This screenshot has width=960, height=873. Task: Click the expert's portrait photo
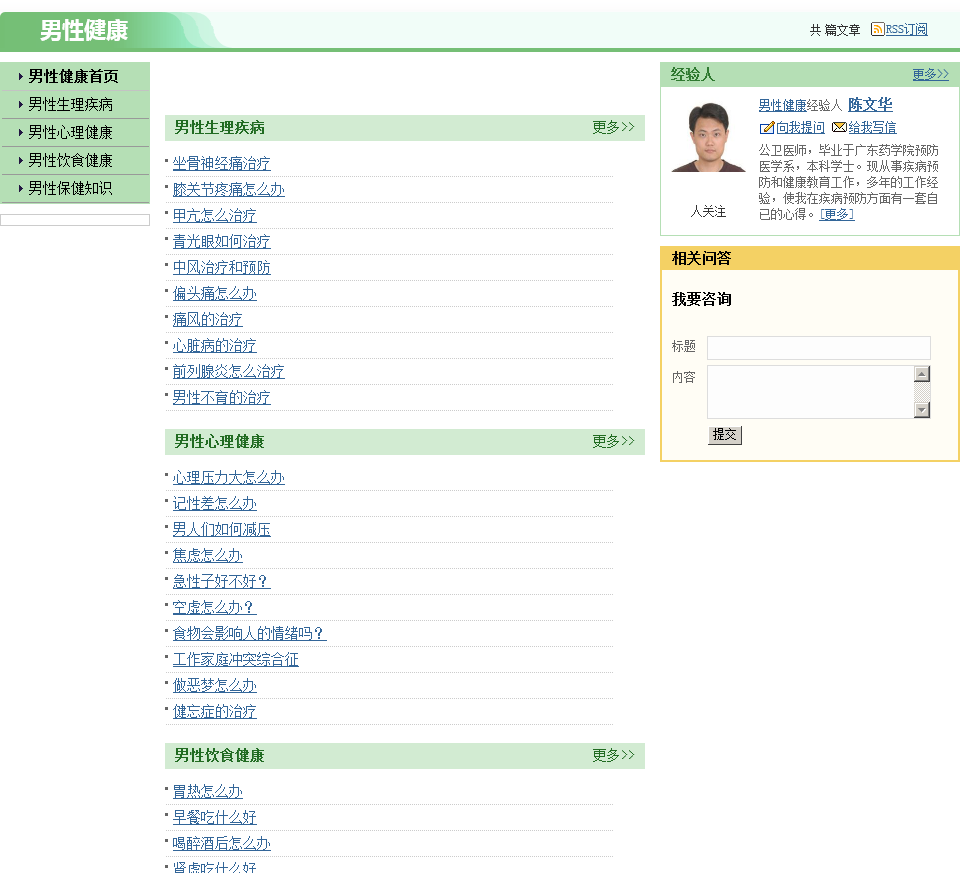708,137
